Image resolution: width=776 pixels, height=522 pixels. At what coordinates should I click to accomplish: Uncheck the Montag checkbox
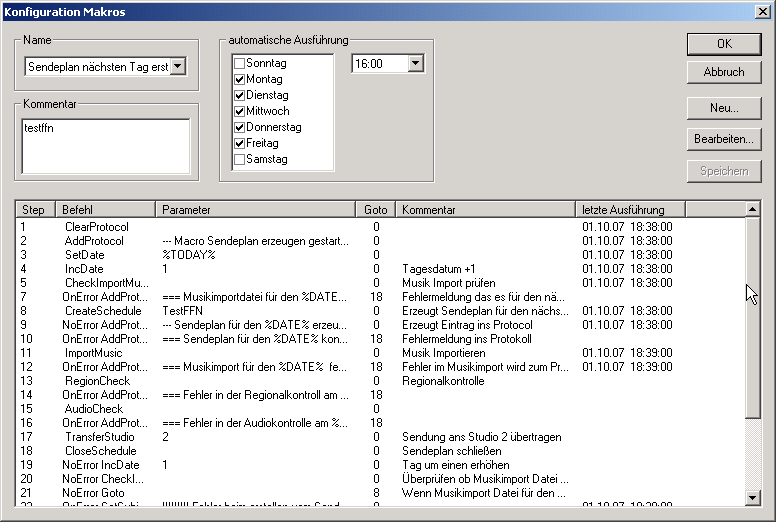point(240,79)
